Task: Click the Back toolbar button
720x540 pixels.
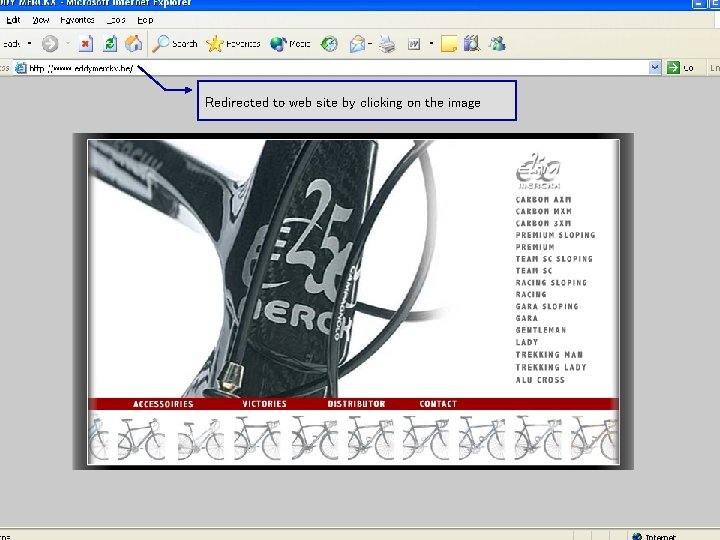Action: 11,44
